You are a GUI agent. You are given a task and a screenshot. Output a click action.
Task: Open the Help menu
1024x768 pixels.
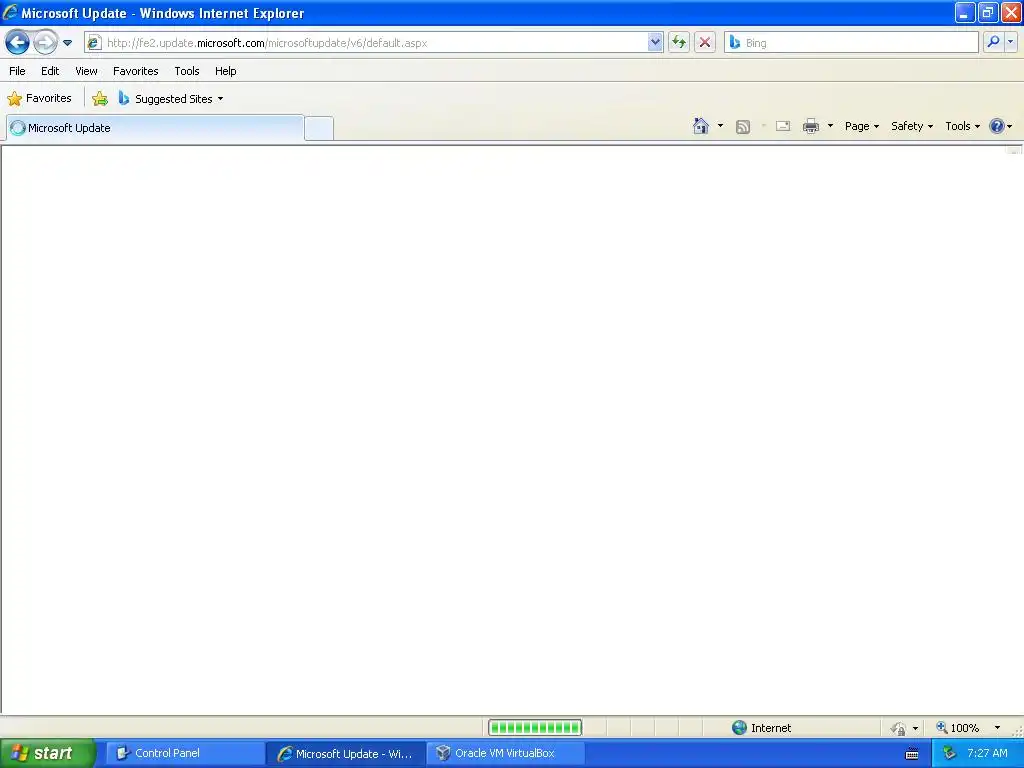(x=226, y=71)
